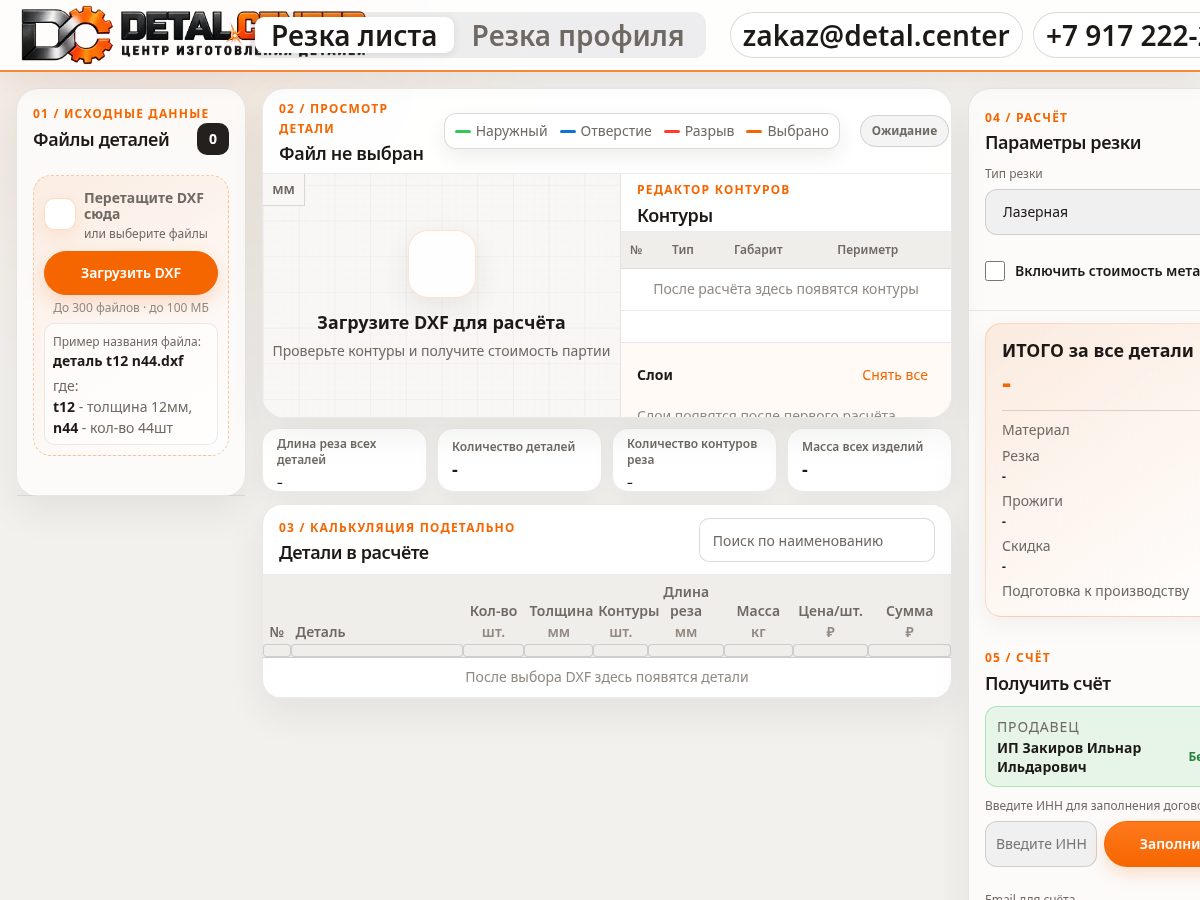Click the Толщина column header
Screen dimensions: 1200x900
coord(561,611)
